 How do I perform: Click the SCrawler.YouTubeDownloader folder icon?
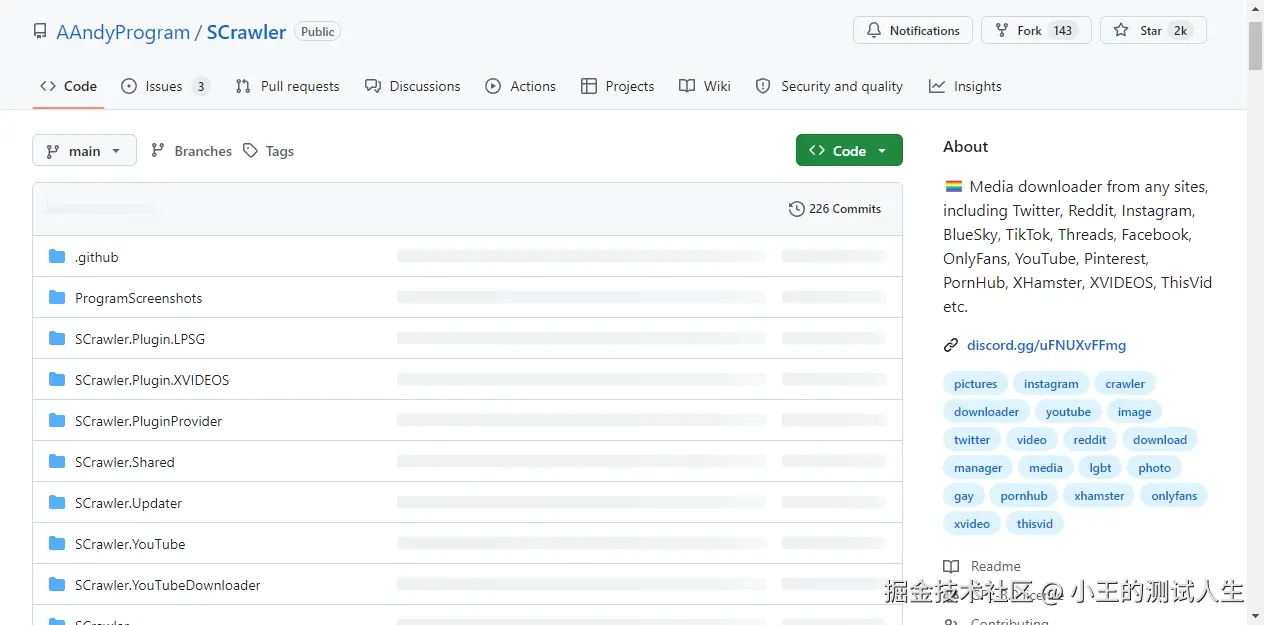tap(57, 585)
